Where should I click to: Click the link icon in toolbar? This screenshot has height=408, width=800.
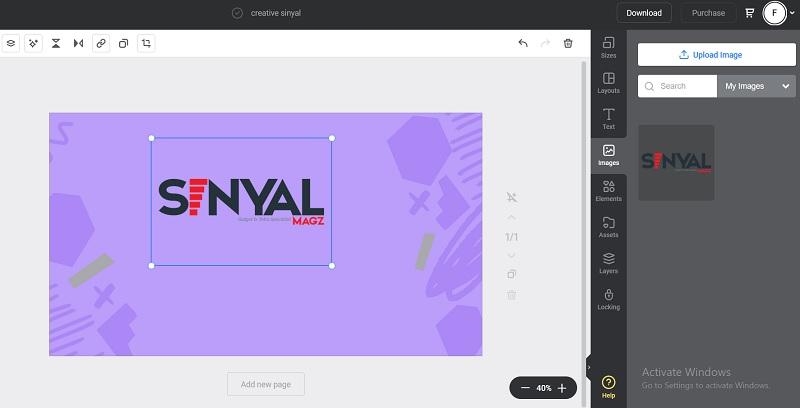point(101,44)
